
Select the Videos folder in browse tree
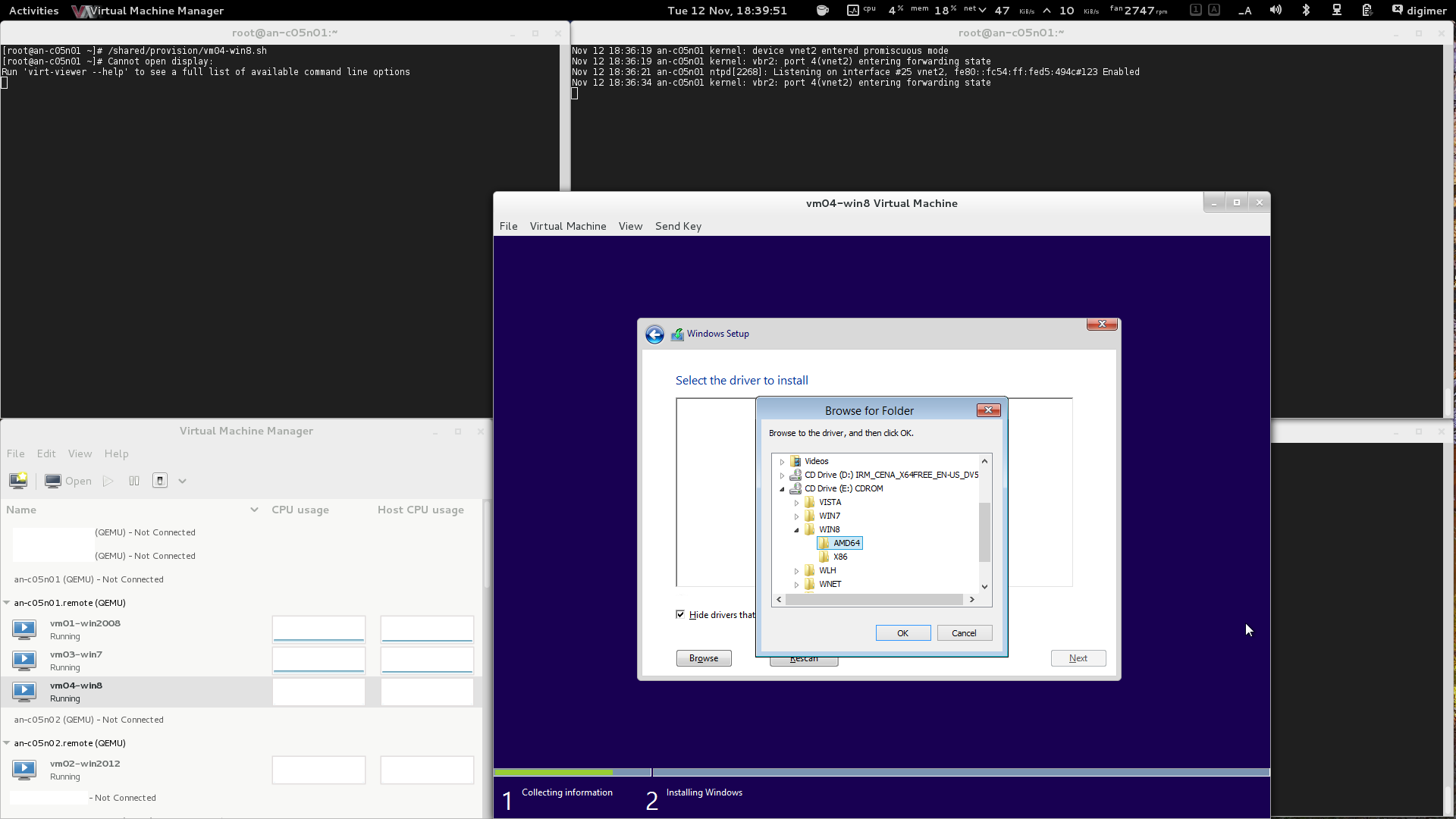tap(809, 461)
